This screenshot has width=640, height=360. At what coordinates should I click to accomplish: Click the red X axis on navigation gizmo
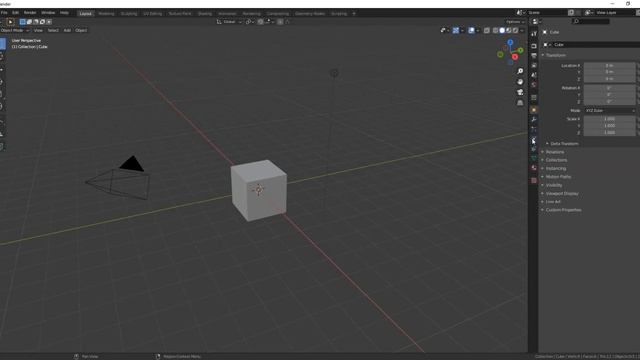click(515, 57)
